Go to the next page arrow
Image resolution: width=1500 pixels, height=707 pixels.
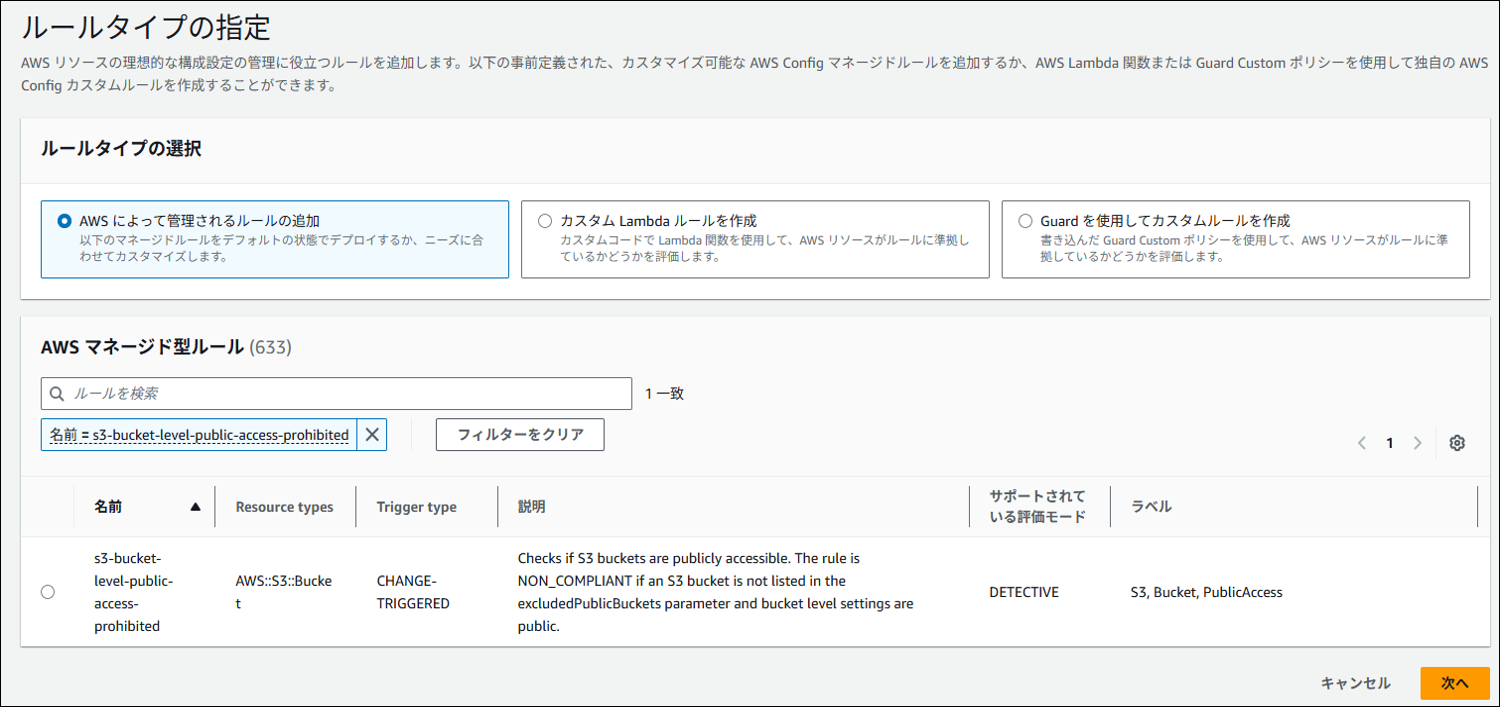1417,443
